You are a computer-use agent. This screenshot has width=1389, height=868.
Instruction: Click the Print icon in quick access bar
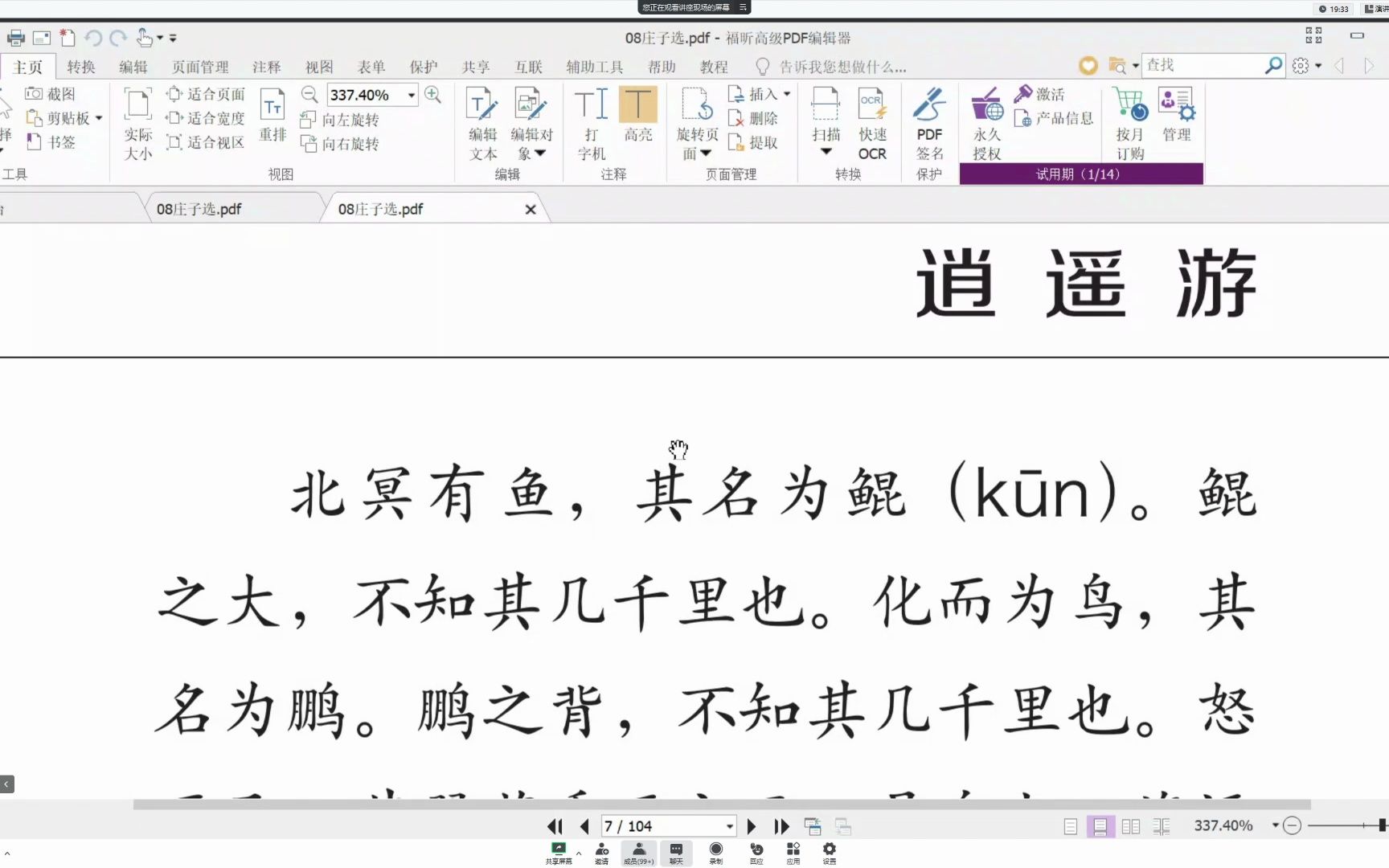pos(15,38)
